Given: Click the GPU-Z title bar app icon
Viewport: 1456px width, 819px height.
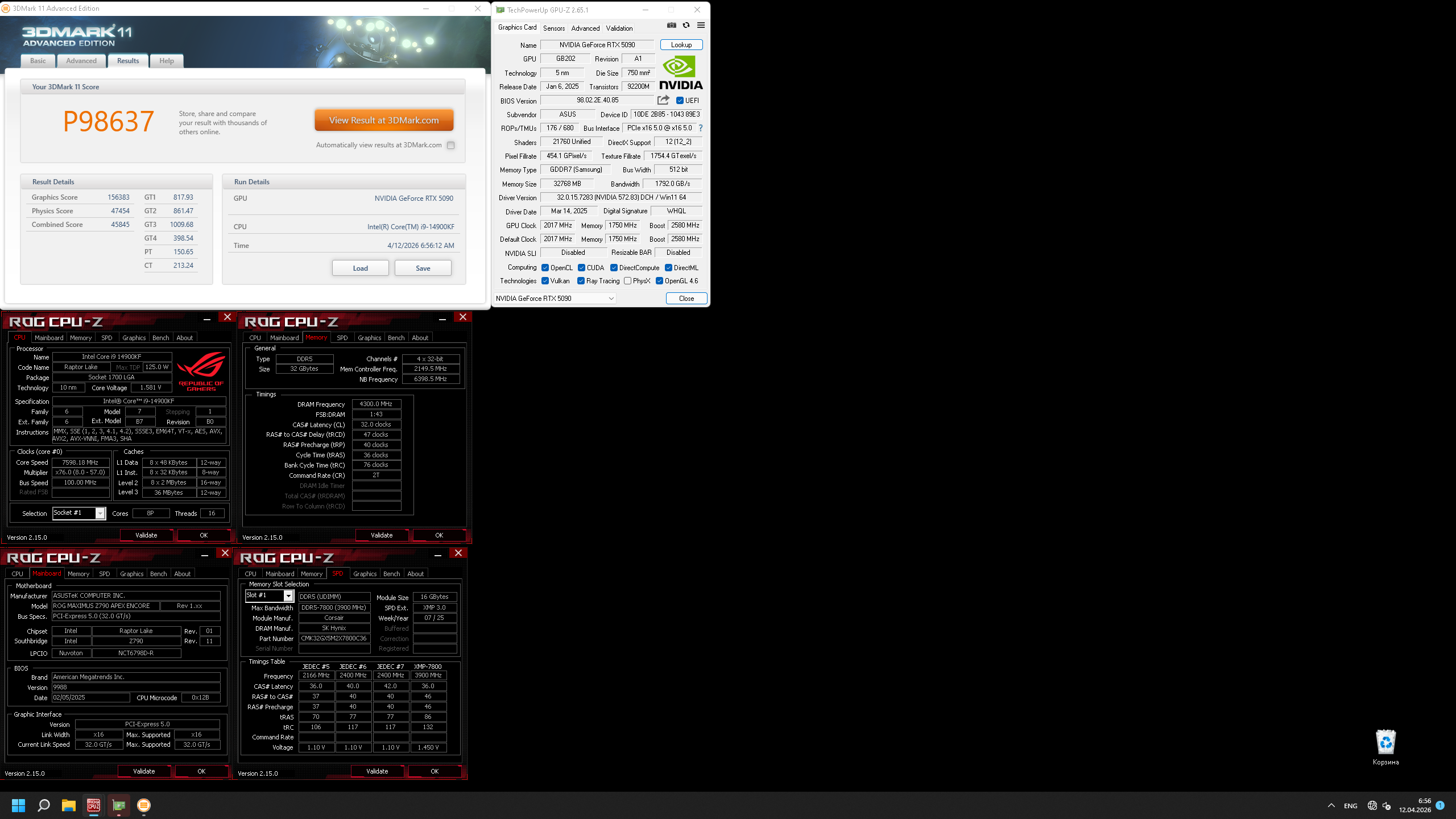Looking at the screenshot, I should (500, 10).
